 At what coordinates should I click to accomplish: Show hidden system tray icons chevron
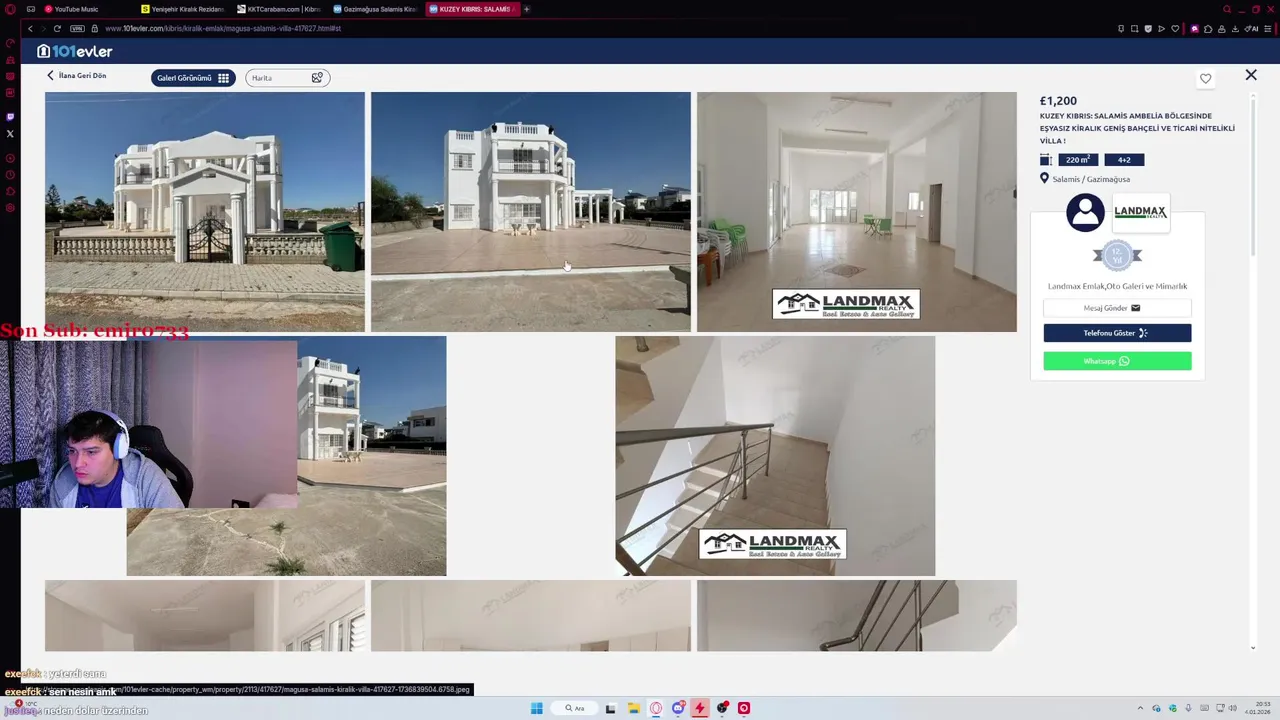point(1142,708)
